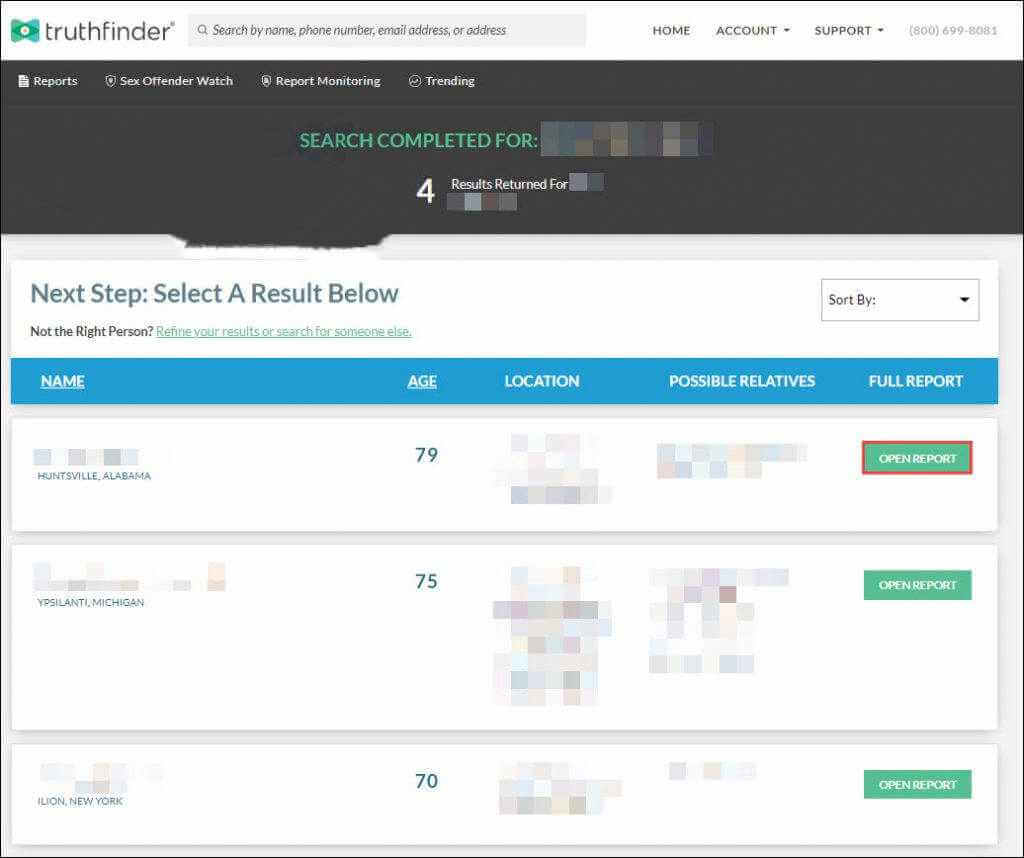The image size is (1024, 858).
Task: Open report for Ilion, New York result
Action: click(x=917, y=784)
